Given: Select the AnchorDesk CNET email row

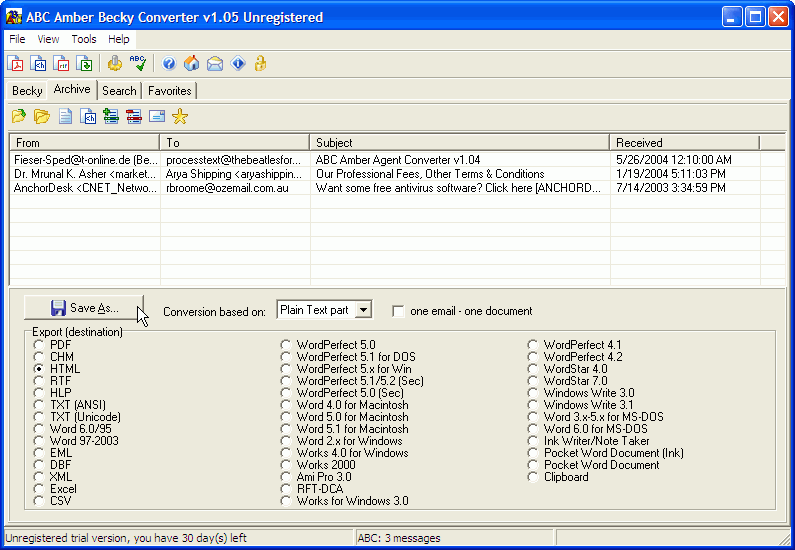Looking at the screenshot, I should click(x=397, y=188).
